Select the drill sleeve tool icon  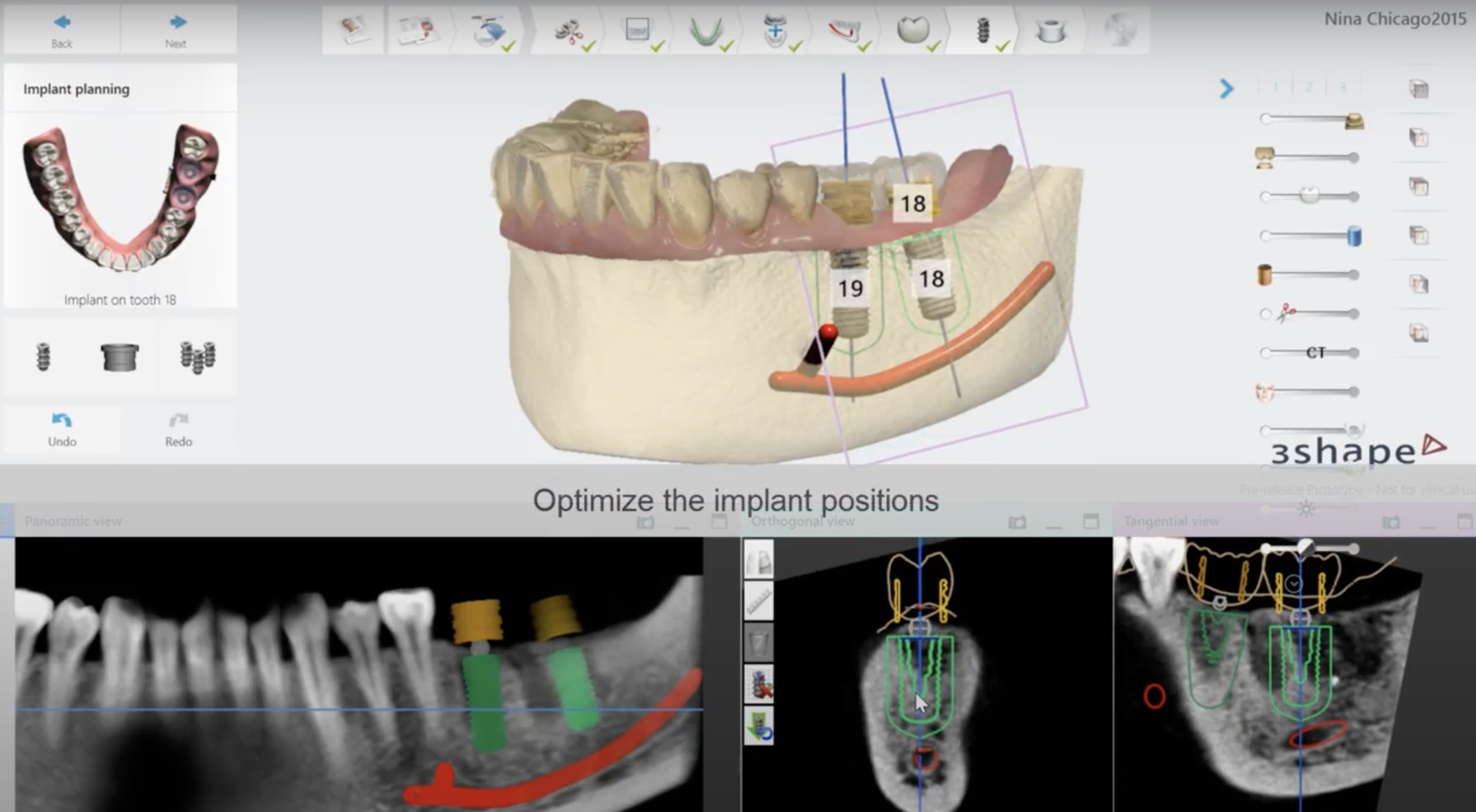(x=120, y=357)
